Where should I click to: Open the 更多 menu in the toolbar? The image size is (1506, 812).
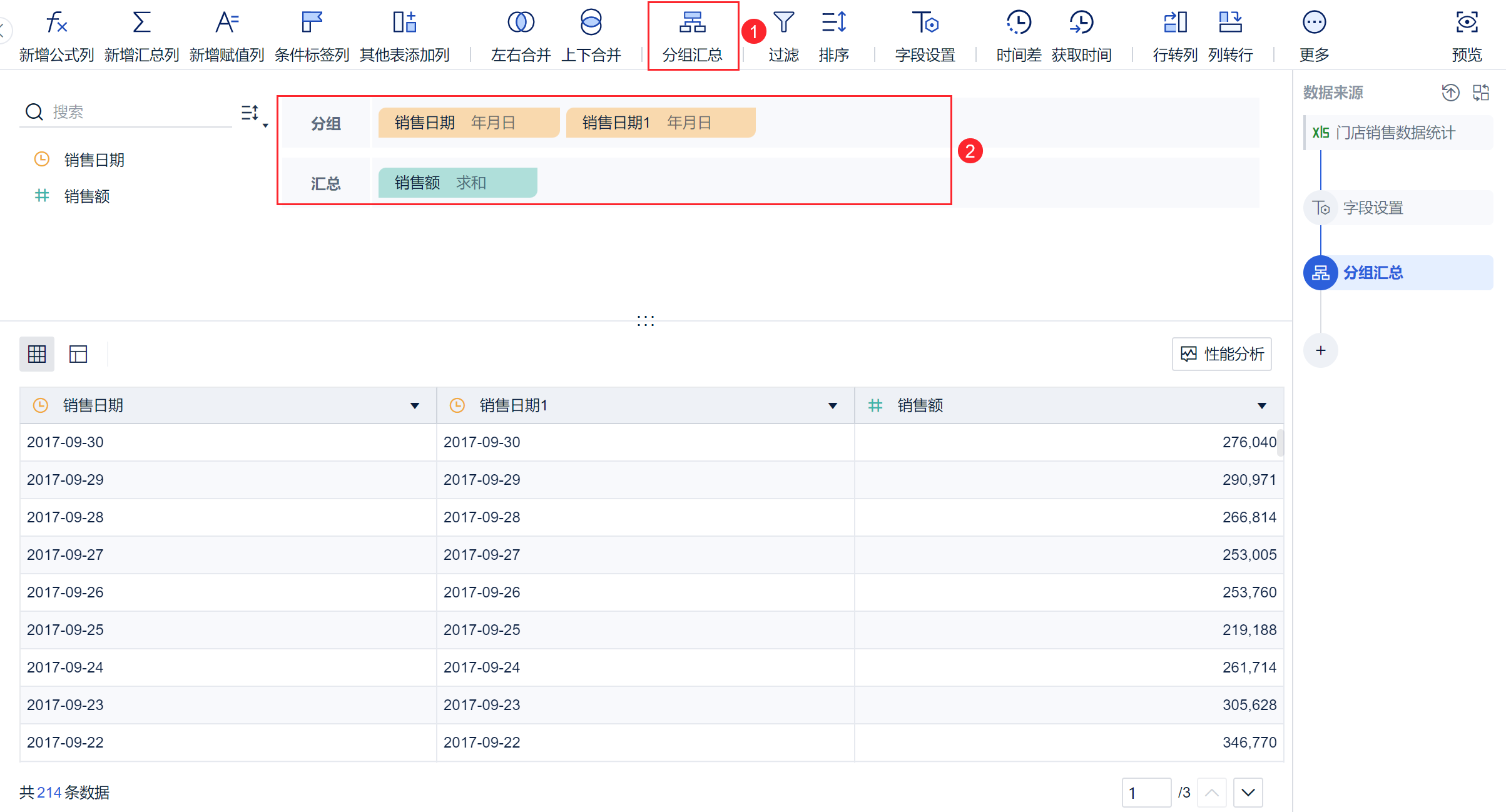pyautogui.click(x=1314, y=23)
